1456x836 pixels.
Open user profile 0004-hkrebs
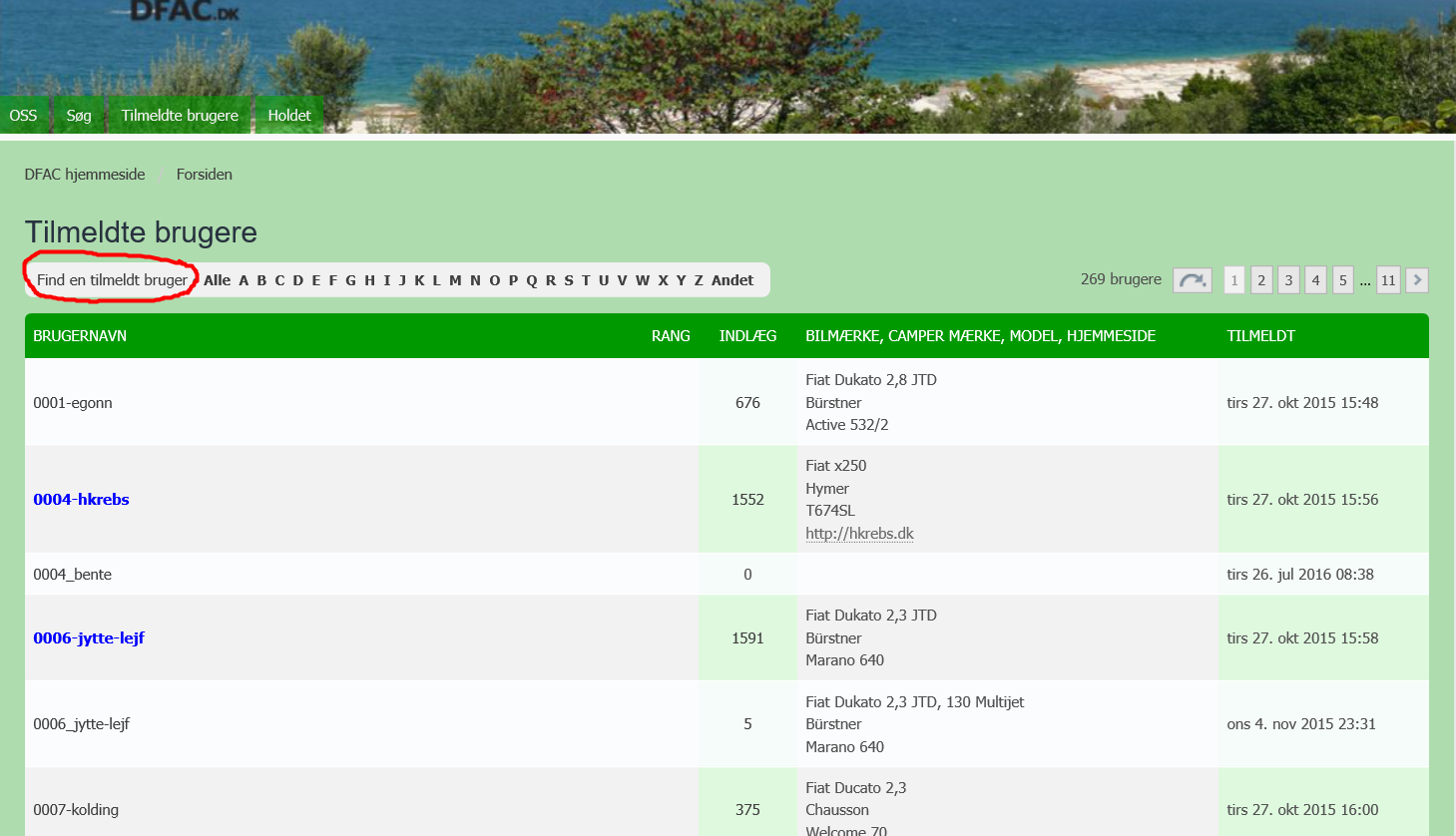coord(81,500)
